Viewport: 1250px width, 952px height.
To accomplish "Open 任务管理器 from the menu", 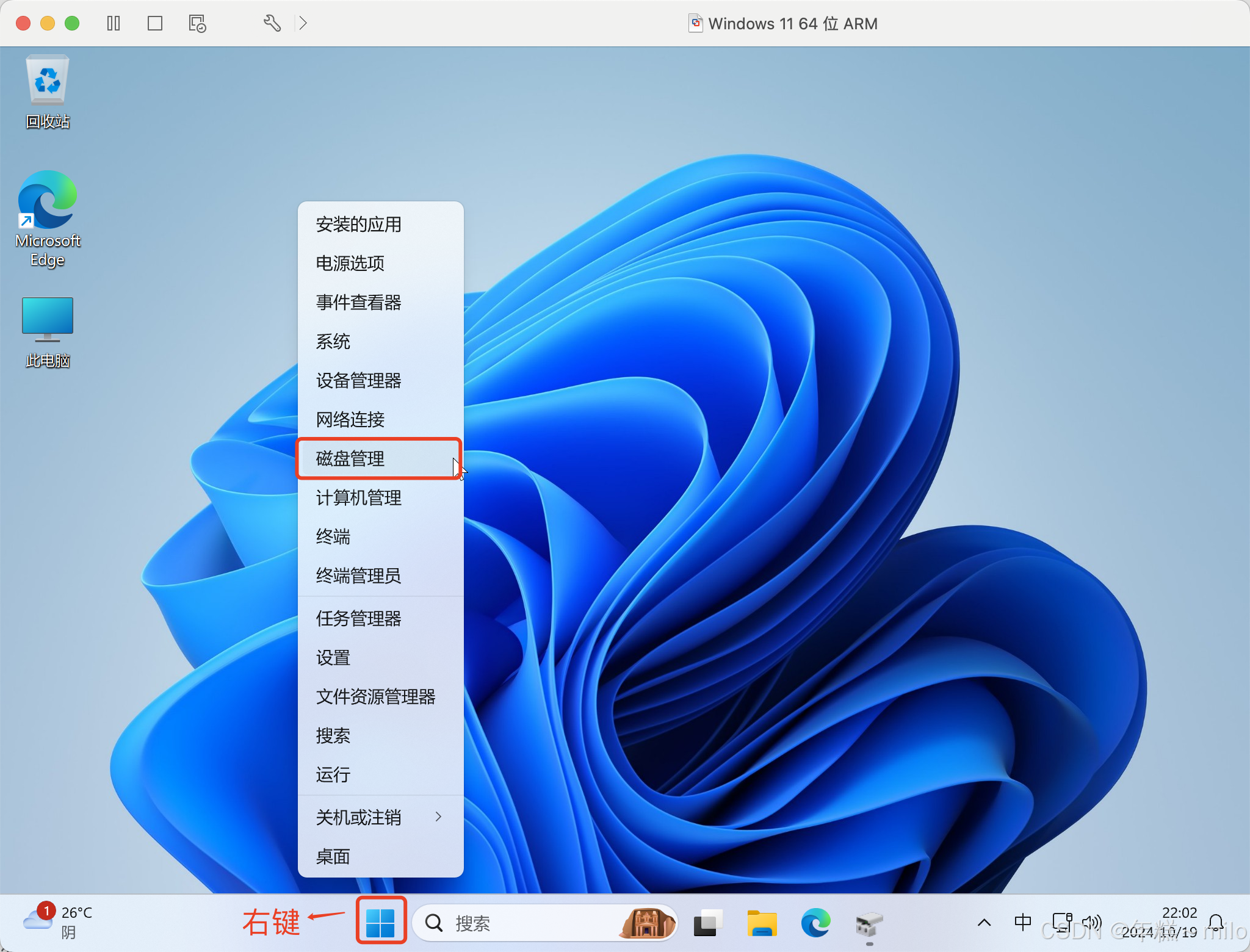I will click(x=359, y=618).
